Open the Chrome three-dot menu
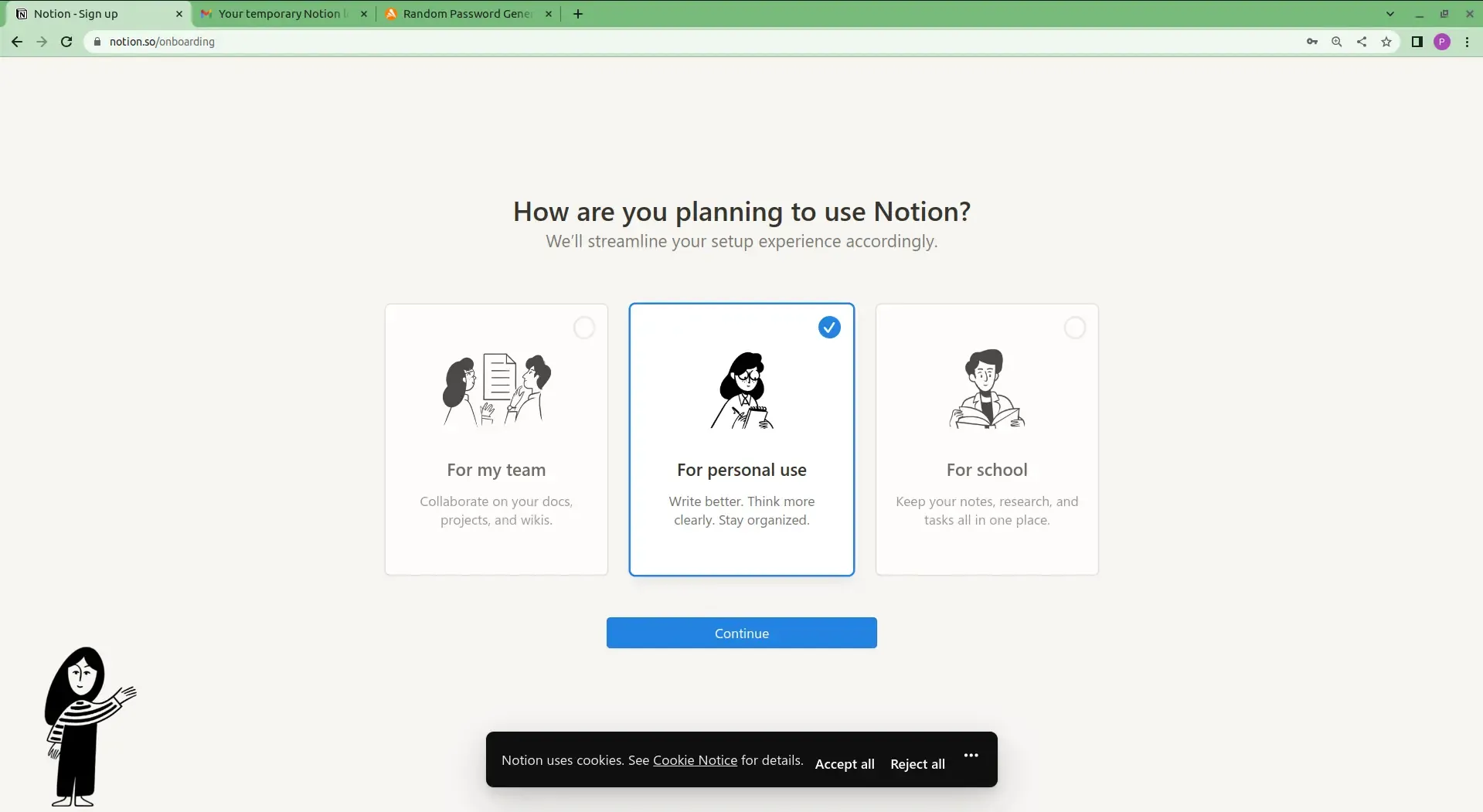Screen dimensions: 1483x812 [x=1467, y=42]
